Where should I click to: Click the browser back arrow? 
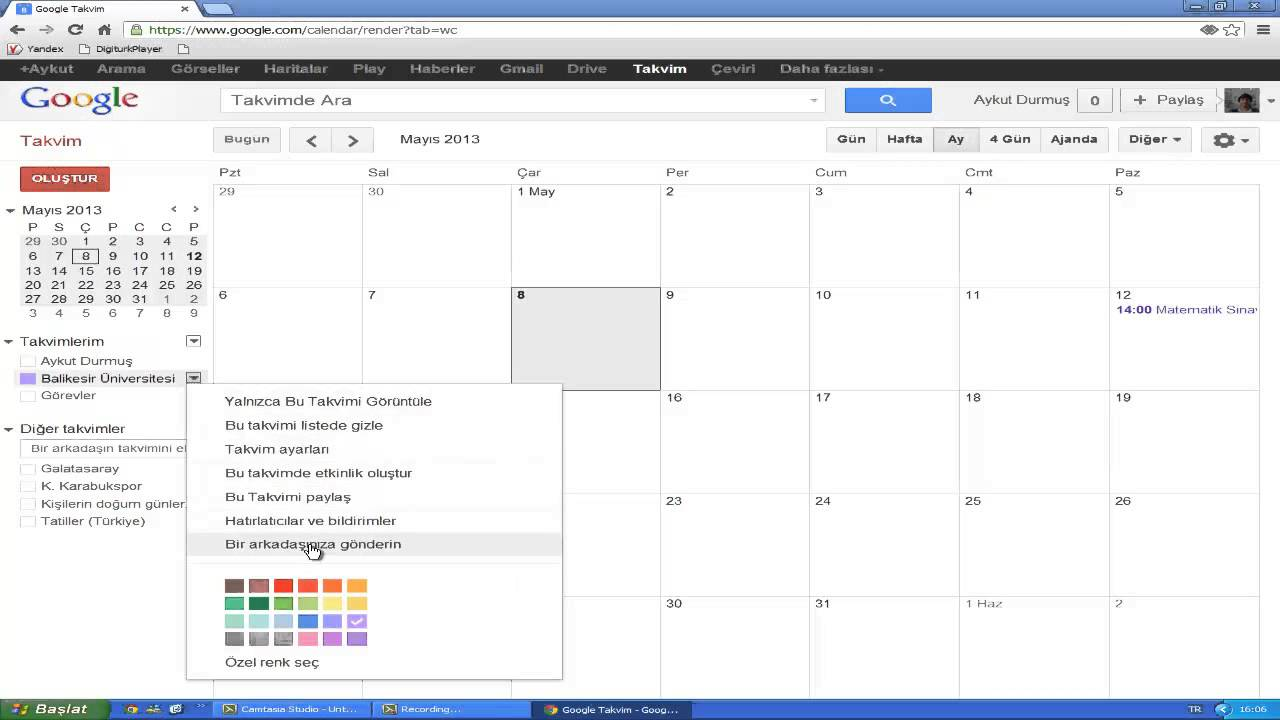coord(17,30)
